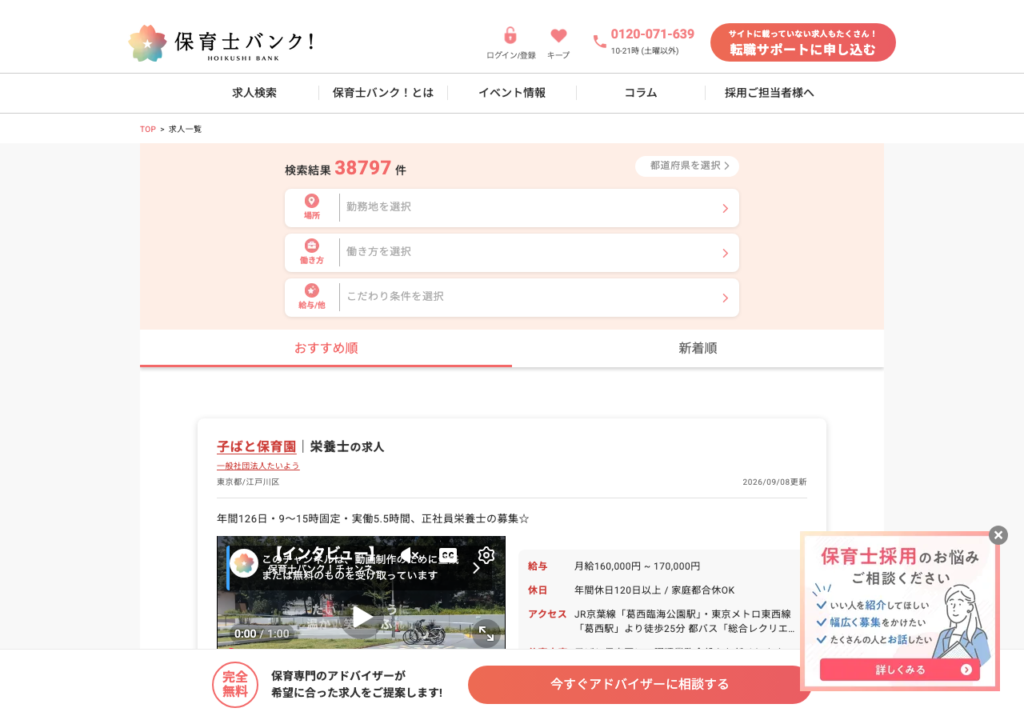Image resolution: width=1024 pixels, height=720 pixels.
Task: Toggle video closed captions CC
Action: (448, 555)
